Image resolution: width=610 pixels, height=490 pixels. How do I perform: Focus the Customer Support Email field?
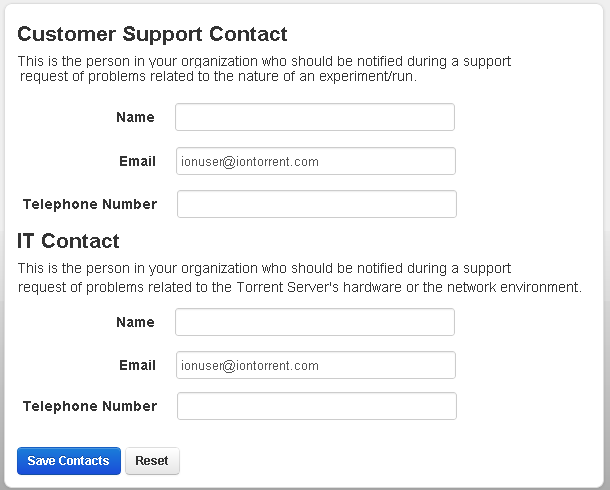pyautogui.click(x=315, y=161)
